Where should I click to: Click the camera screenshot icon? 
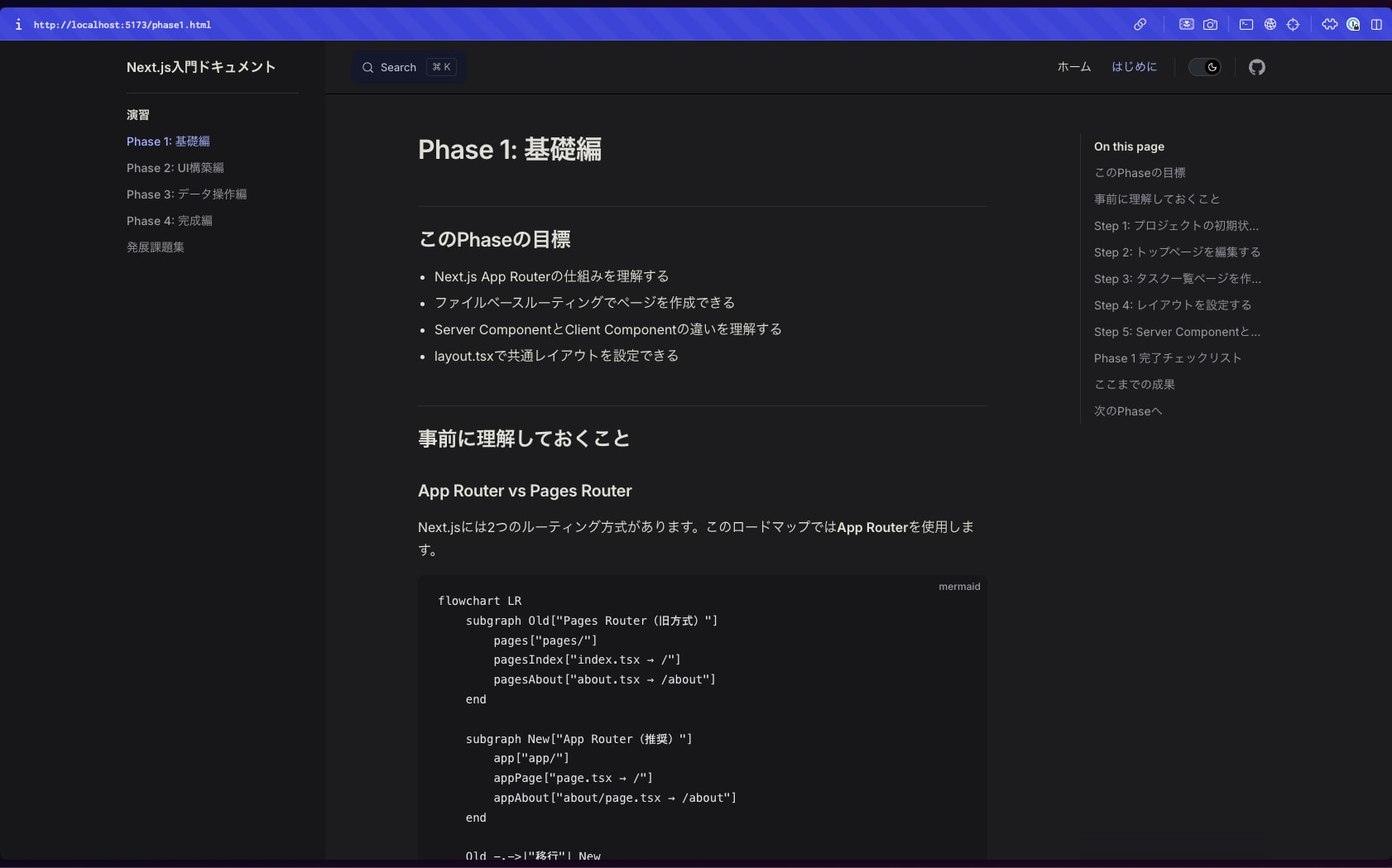click(x=1210, y=25)
